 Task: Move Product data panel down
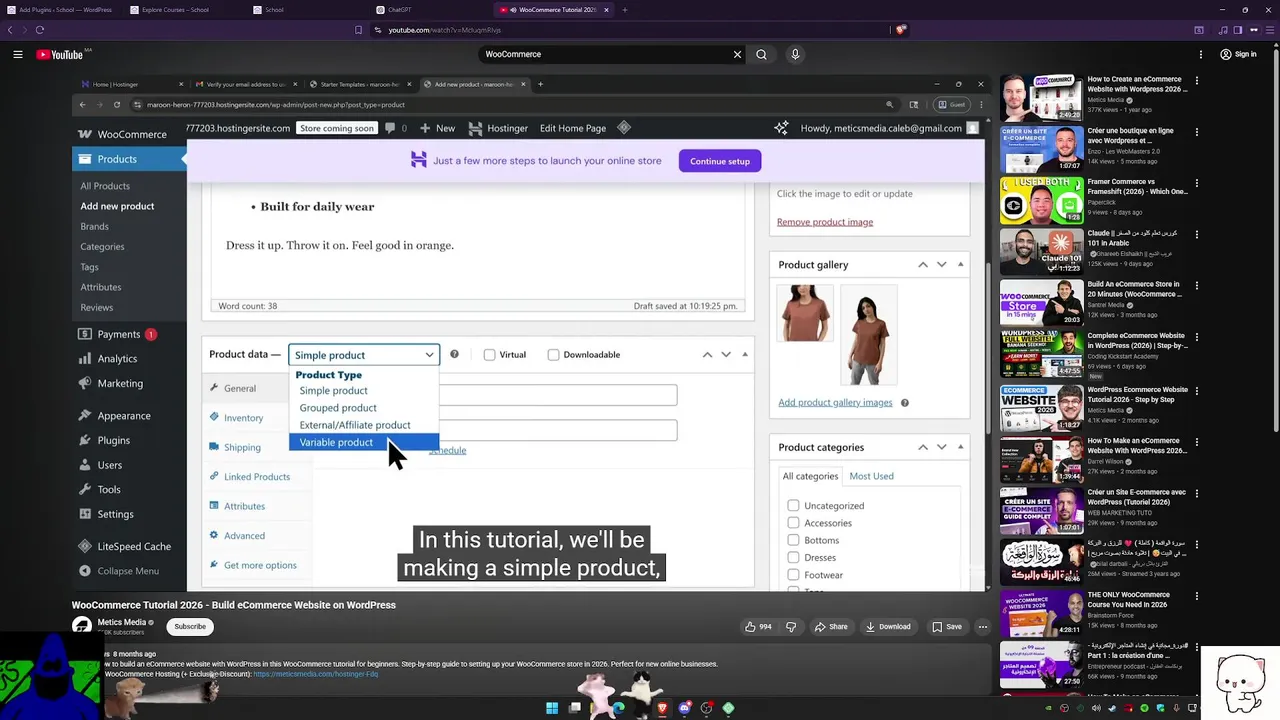pyautogui.click(x=726, y=355)
